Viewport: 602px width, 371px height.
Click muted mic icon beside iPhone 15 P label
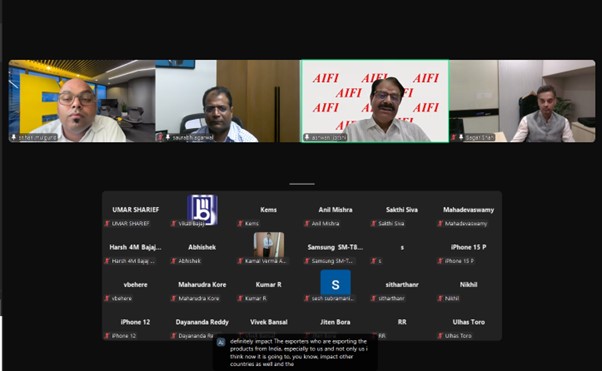pyautogui.click(x=440, y=261)
